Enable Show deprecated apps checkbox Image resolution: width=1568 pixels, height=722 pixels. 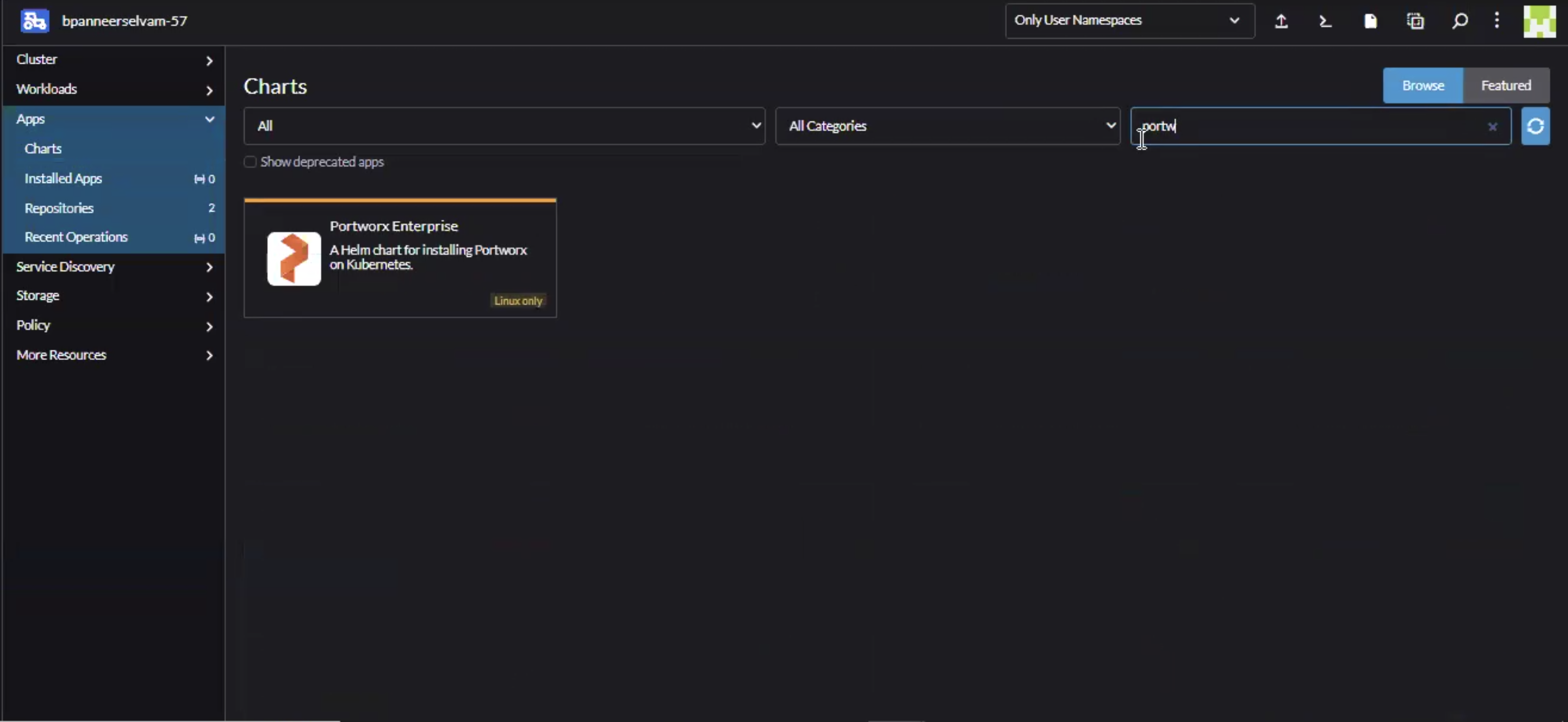250,162
